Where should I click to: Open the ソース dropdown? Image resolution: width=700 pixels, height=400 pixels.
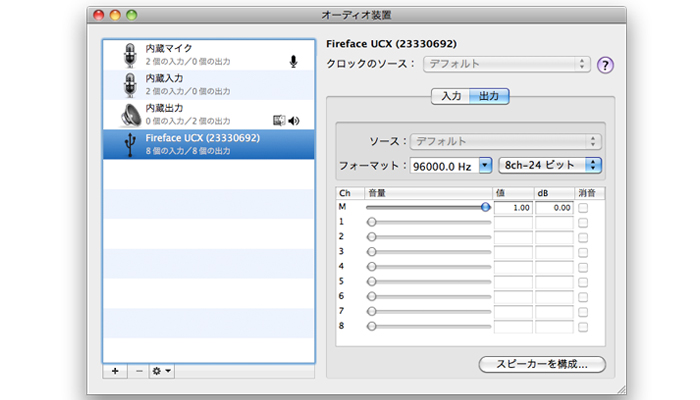point(506,142)
